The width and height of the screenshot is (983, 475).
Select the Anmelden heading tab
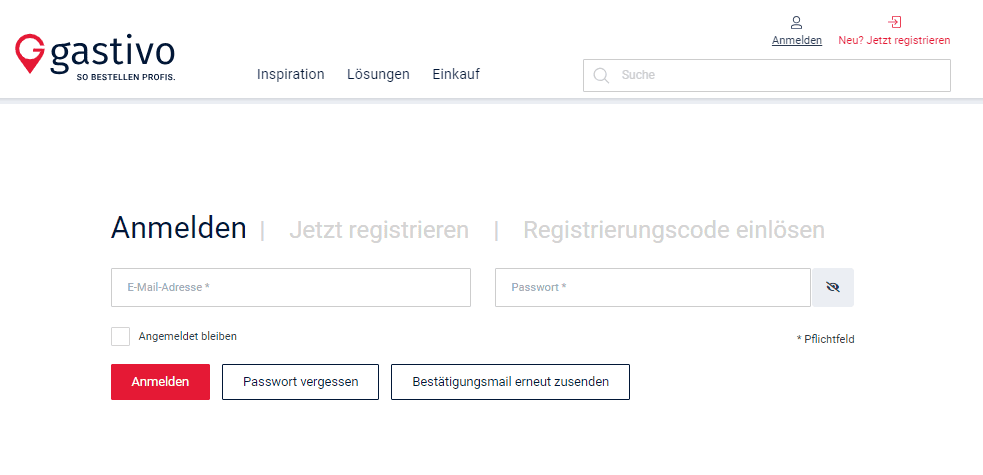179,228
